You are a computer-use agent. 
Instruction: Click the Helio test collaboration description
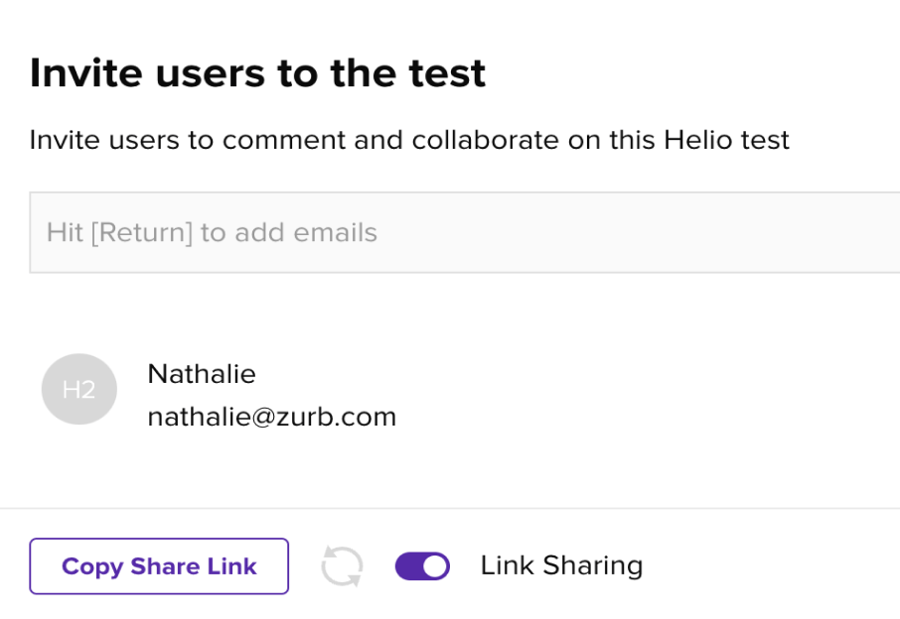point(409,140)
